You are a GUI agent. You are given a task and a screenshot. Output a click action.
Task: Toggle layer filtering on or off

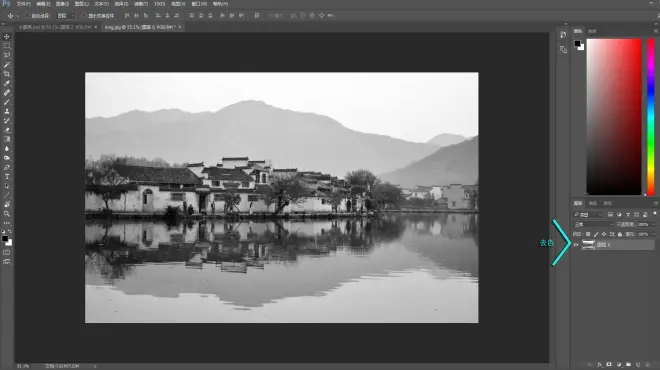pyautogui.click(x=655, y=214)
